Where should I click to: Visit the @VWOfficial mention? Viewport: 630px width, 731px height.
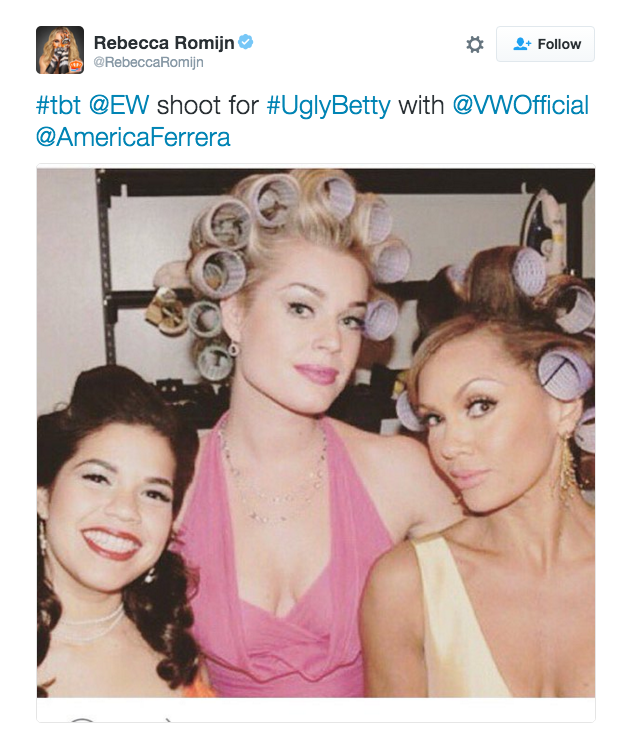(x=520, y=105)
